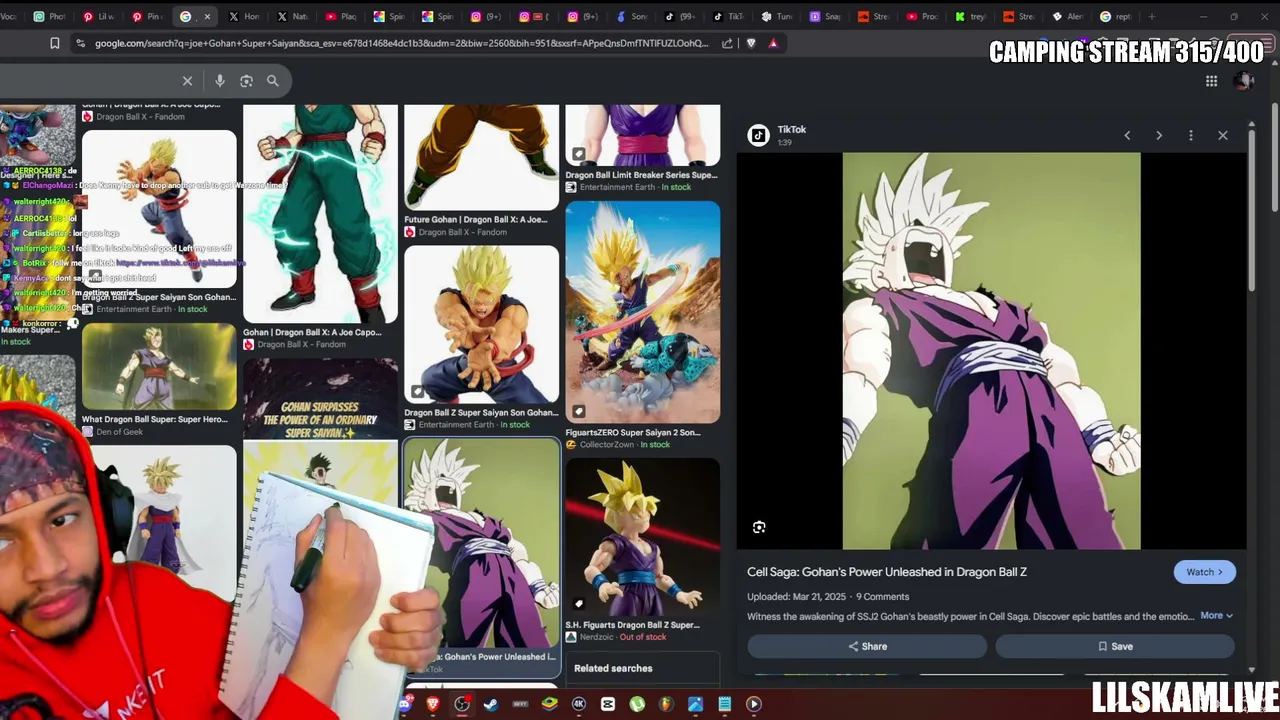Switch to the Pinterest 'Pin' tab

(x=147, y=17)
